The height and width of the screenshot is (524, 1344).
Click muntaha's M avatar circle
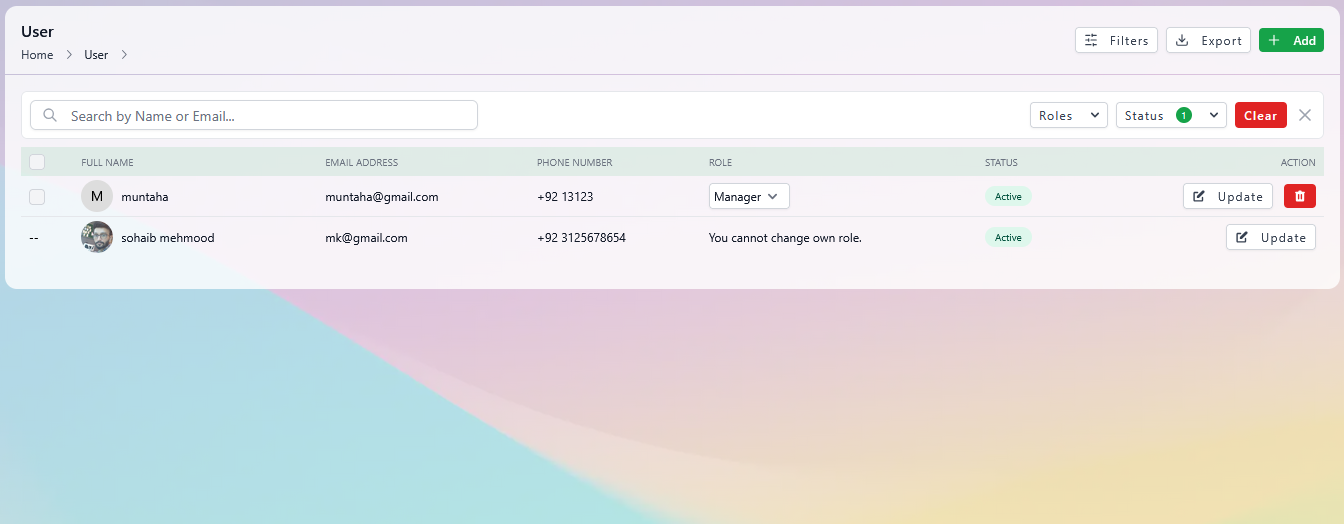click(97, 196)
